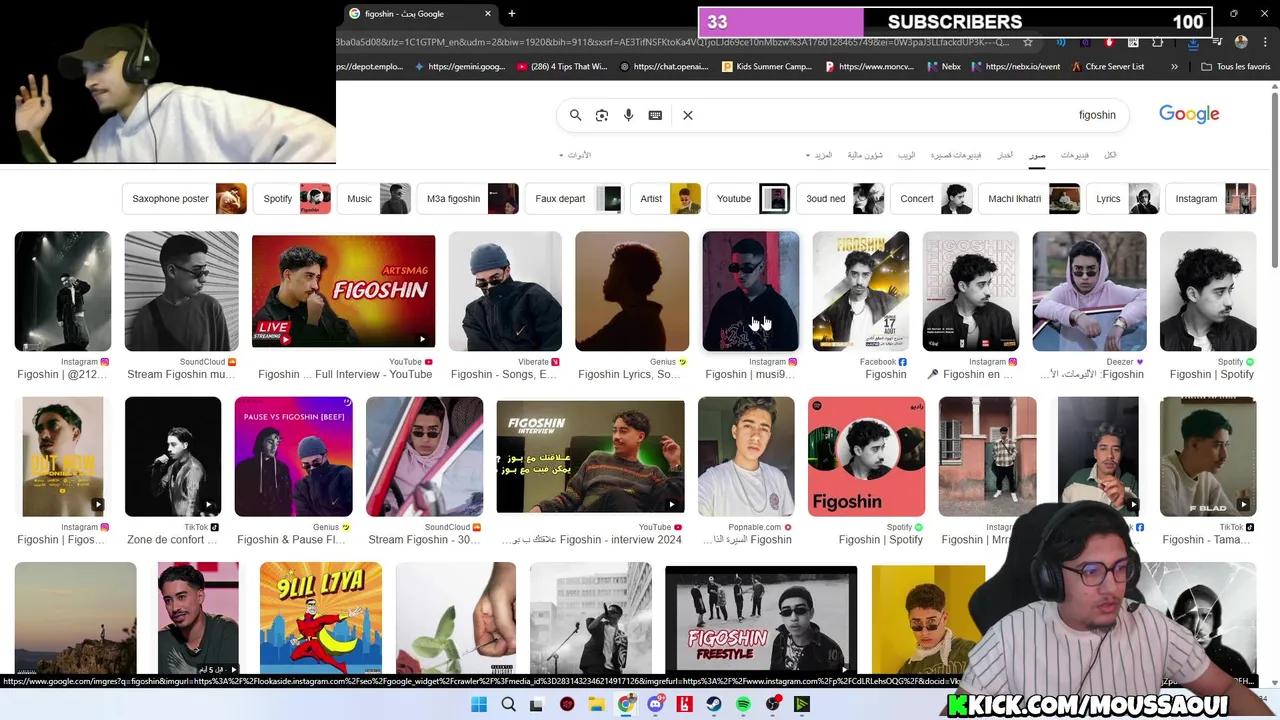1280x720 pixels.
Task: Open the Windows Start menu
Action: click(x=479, y=705)
